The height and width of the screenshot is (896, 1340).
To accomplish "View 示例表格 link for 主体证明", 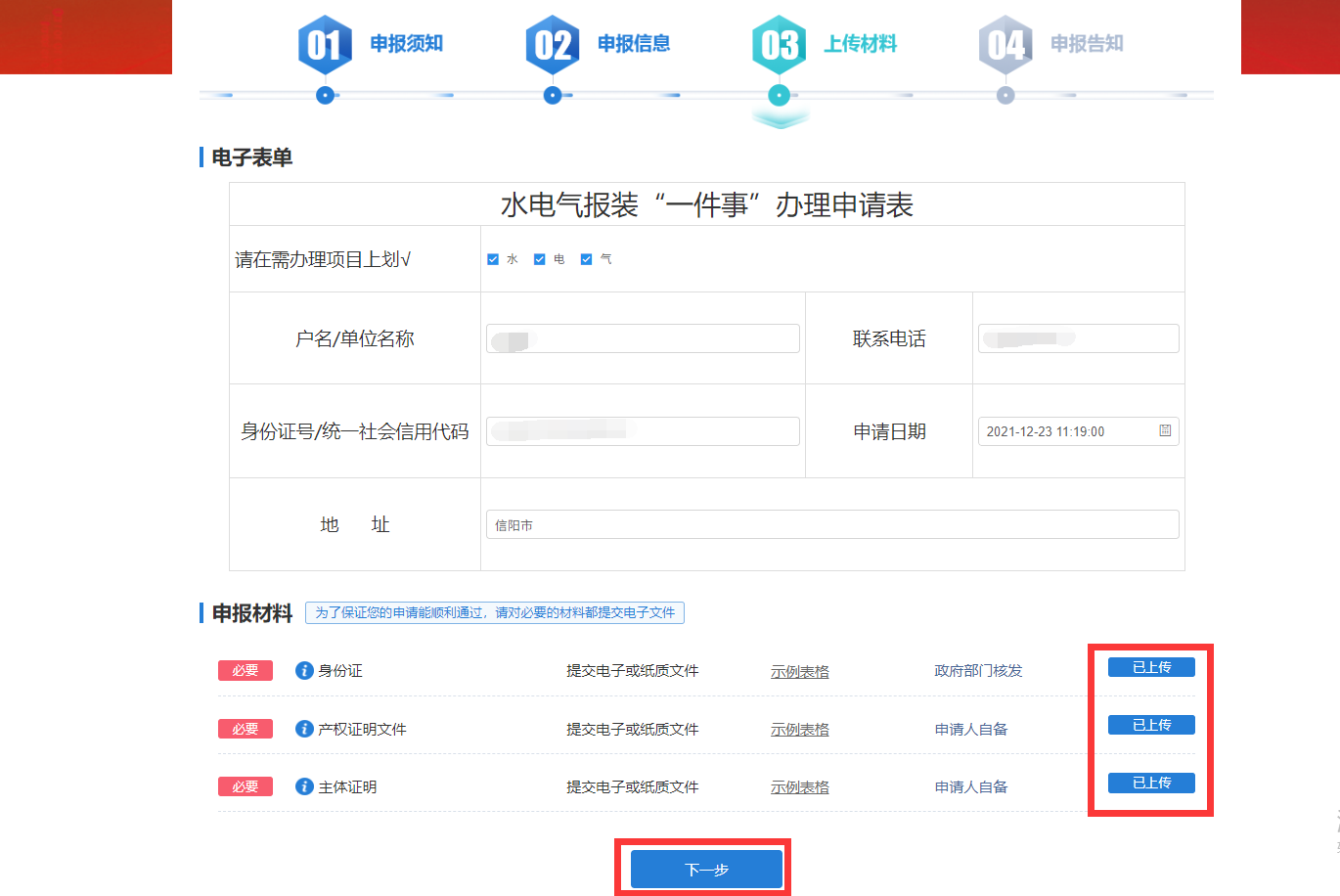I will point(799,787).
